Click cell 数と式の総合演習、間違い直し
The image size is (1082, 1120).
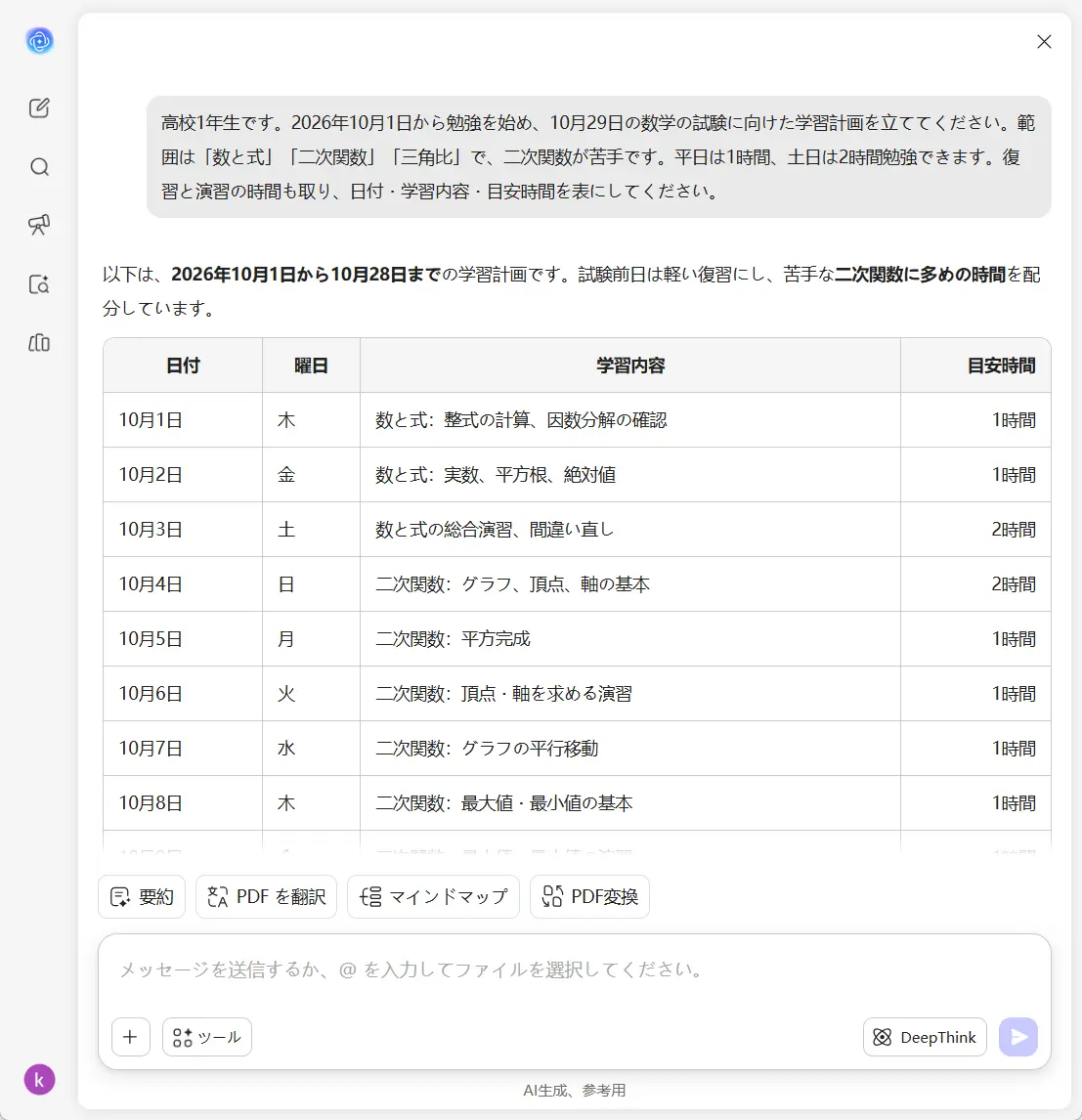click(x=630, y=530)
